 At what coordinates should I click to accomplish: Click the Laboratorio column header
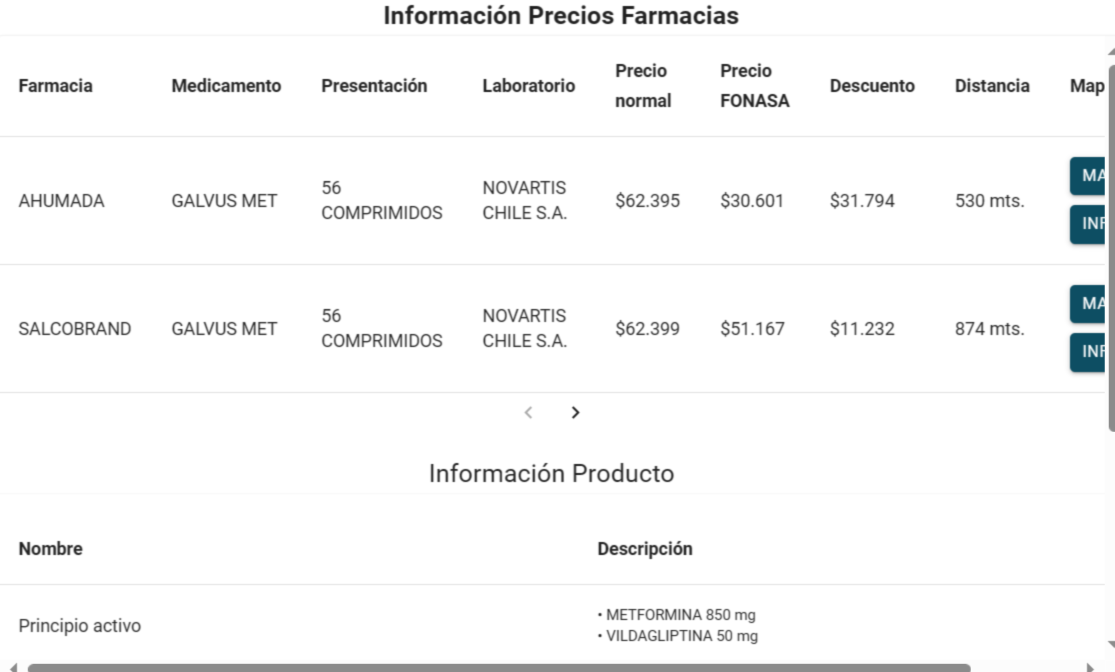click(x=528, y=86)
